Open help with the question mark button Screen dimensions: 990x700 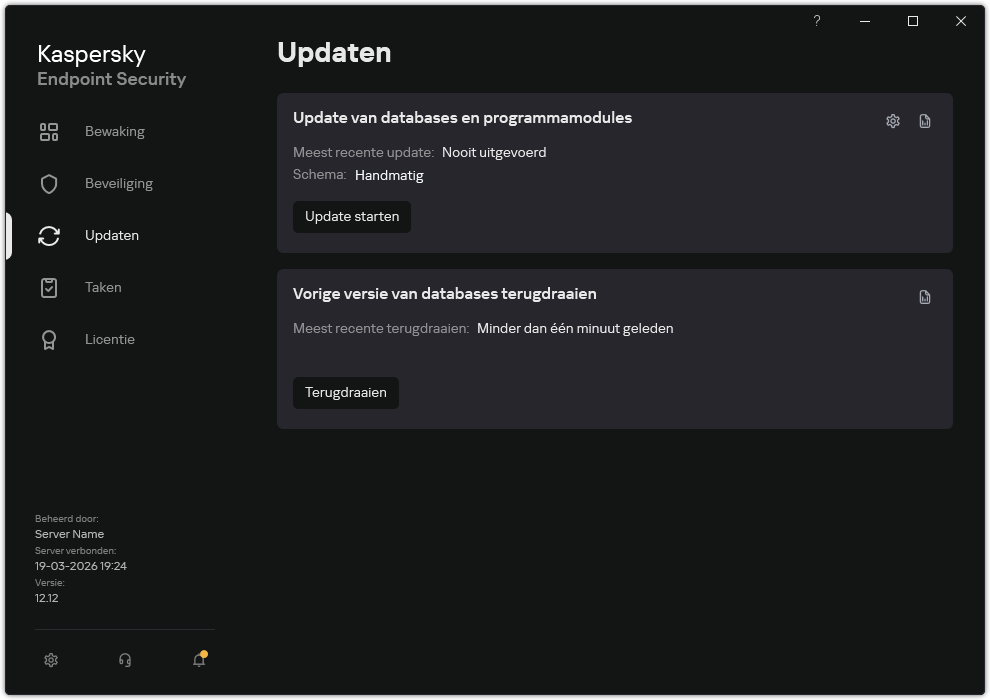click(x=816, y=20)
